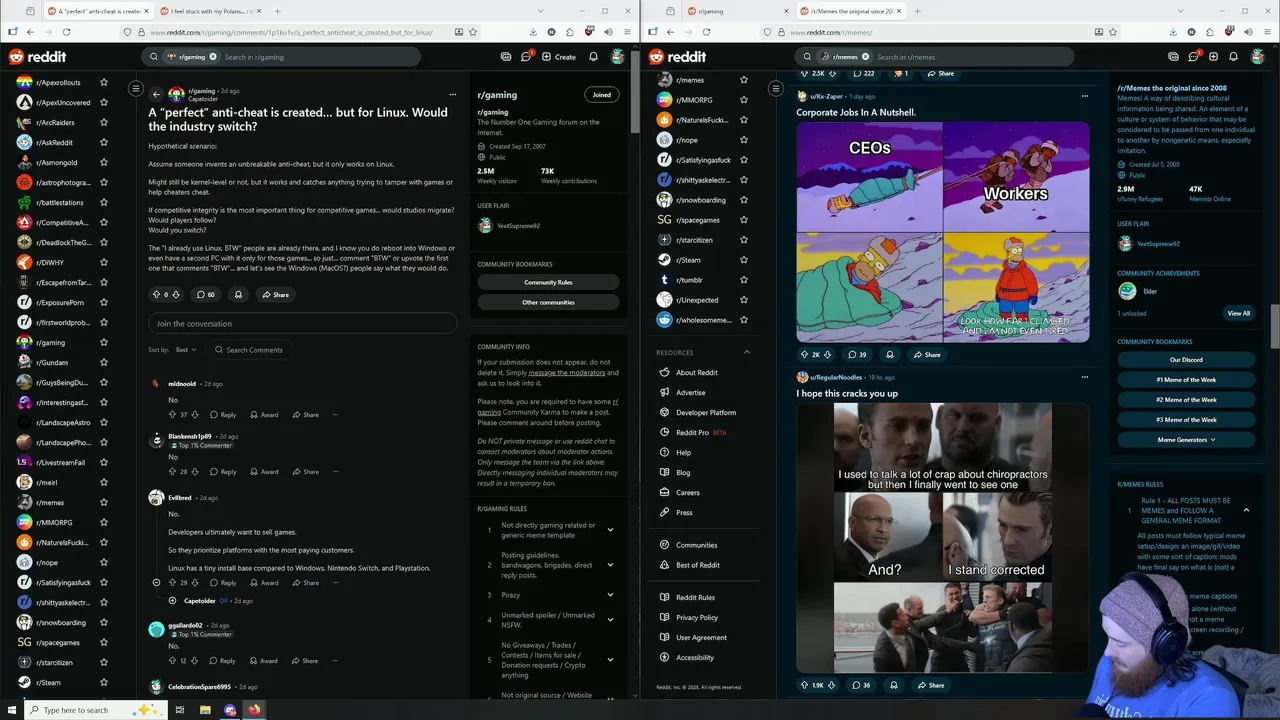Collapse the RESOURCES section
The image size is (1280, 720).
(x=746, y=352)
